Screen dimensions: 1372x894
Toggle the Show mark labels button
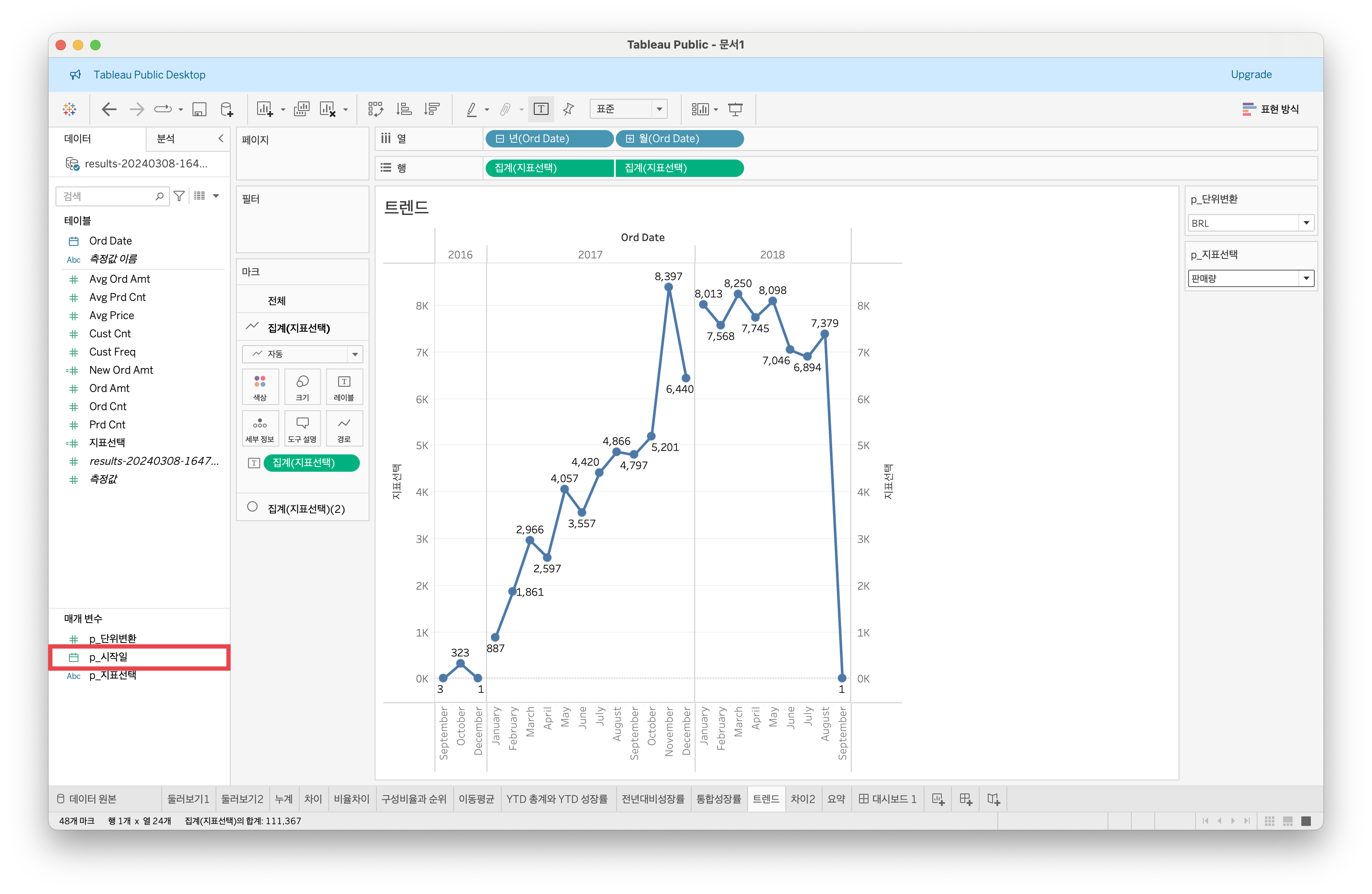pyautogui.click(x=541, y=109)
